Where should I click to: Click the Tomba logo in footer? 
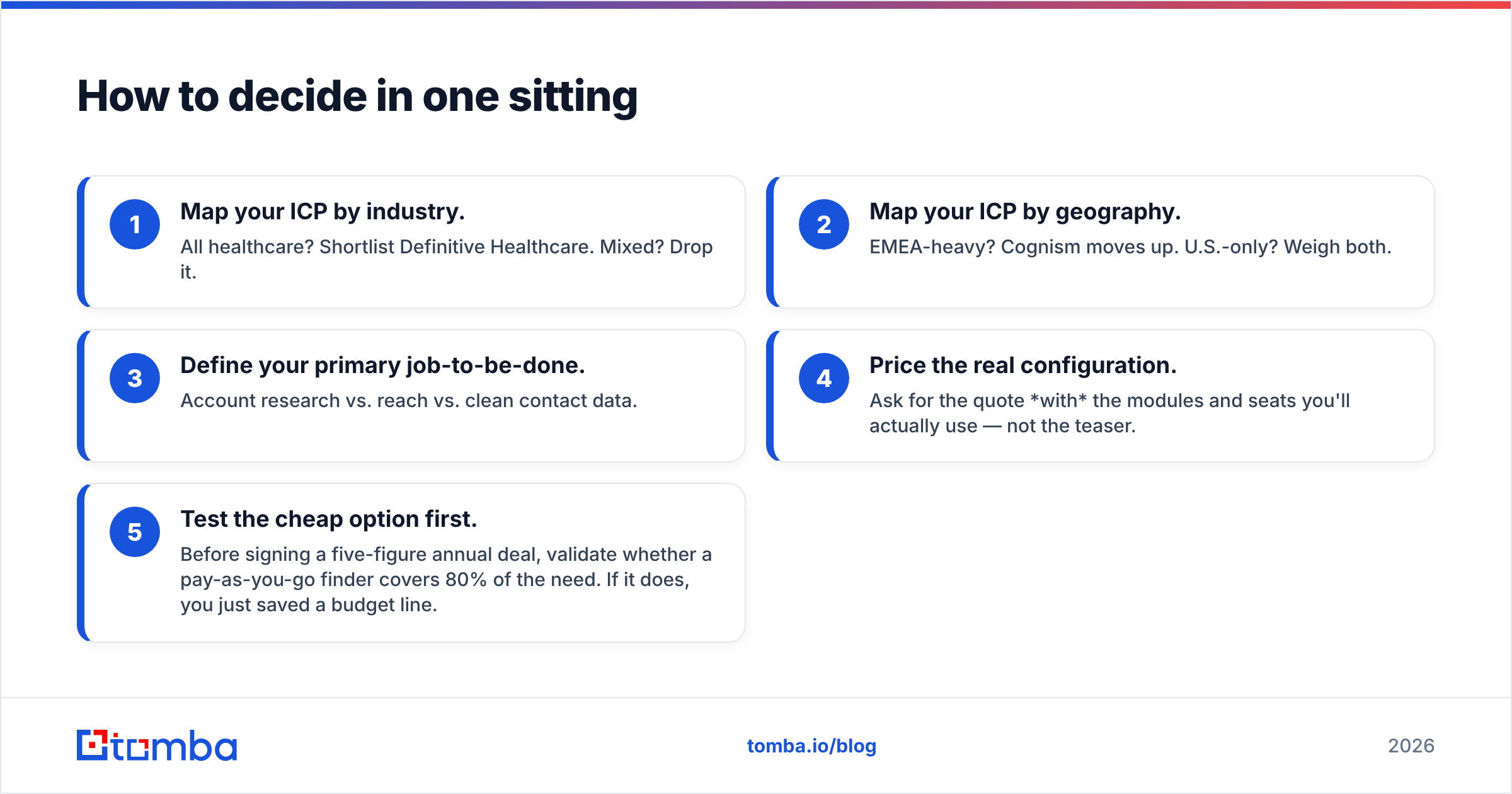(x=157, y=745)
